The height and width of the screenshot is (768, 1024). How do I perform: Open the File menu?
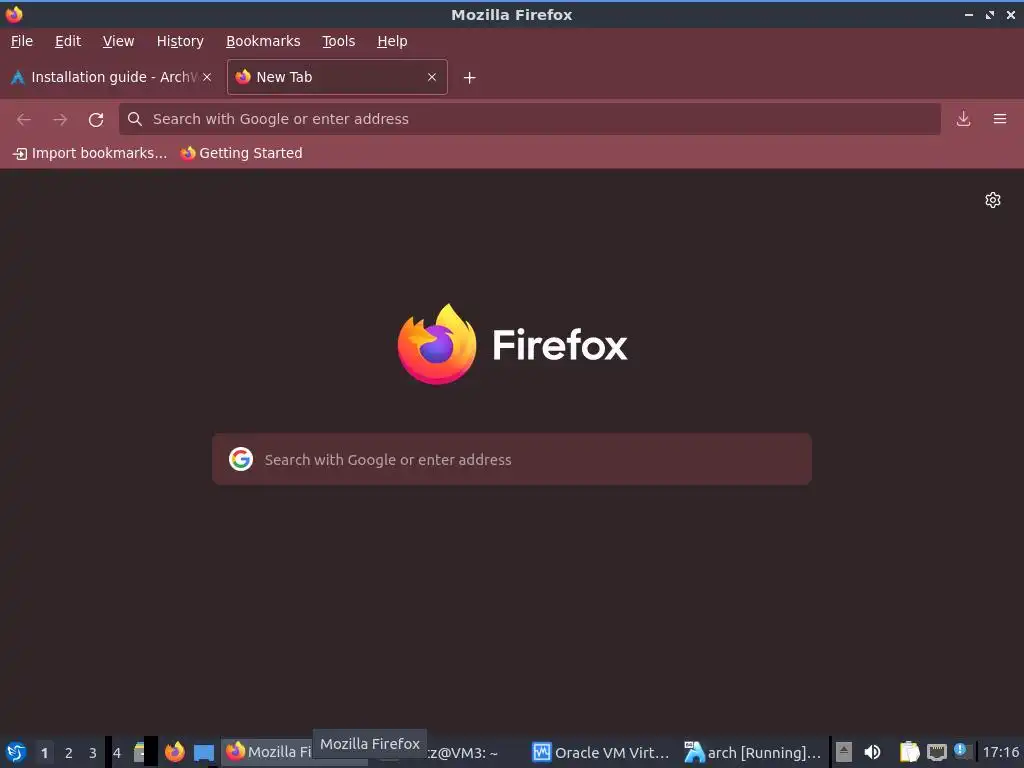coord(22,41)
